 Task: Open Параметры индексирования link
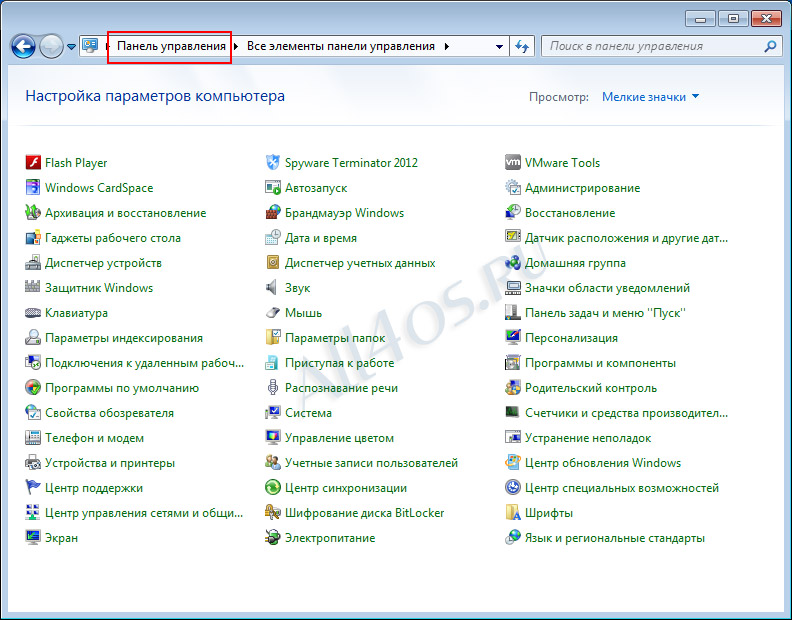124,338
